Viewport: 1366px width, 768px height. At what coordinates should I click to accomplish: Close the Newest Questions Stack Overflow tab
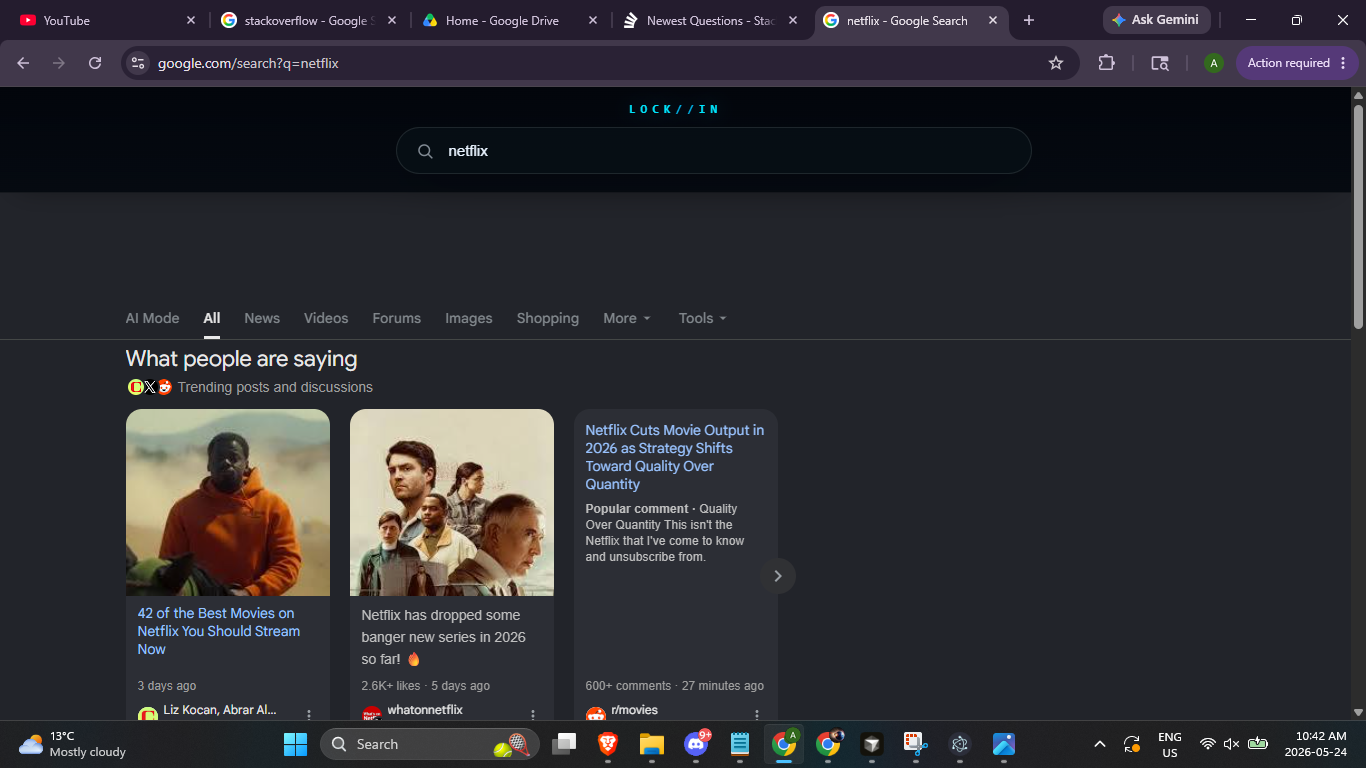(793, 20)
